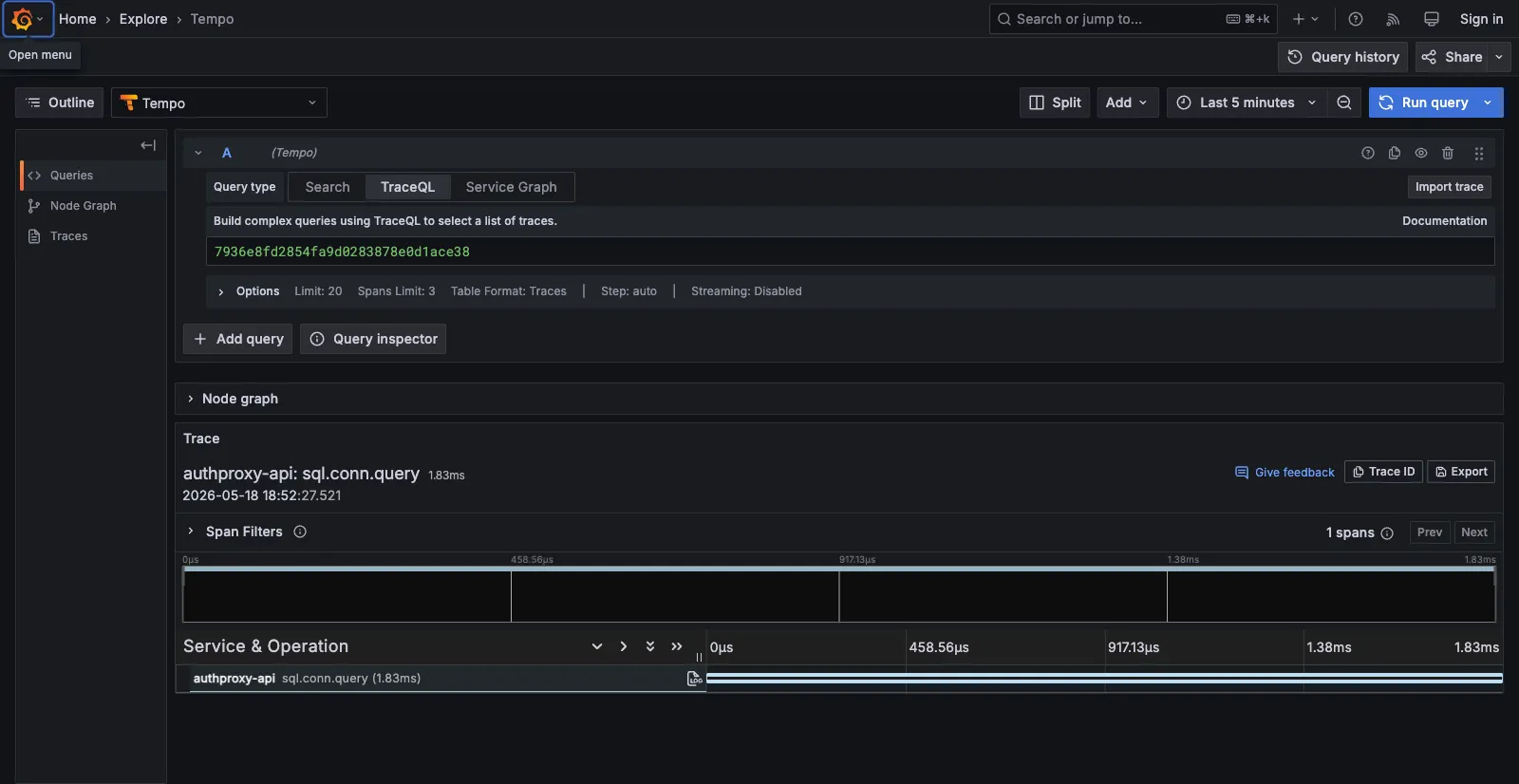Open the news feed RSS icon
Screen dimensions: 1519x784
pos(1393,19)
